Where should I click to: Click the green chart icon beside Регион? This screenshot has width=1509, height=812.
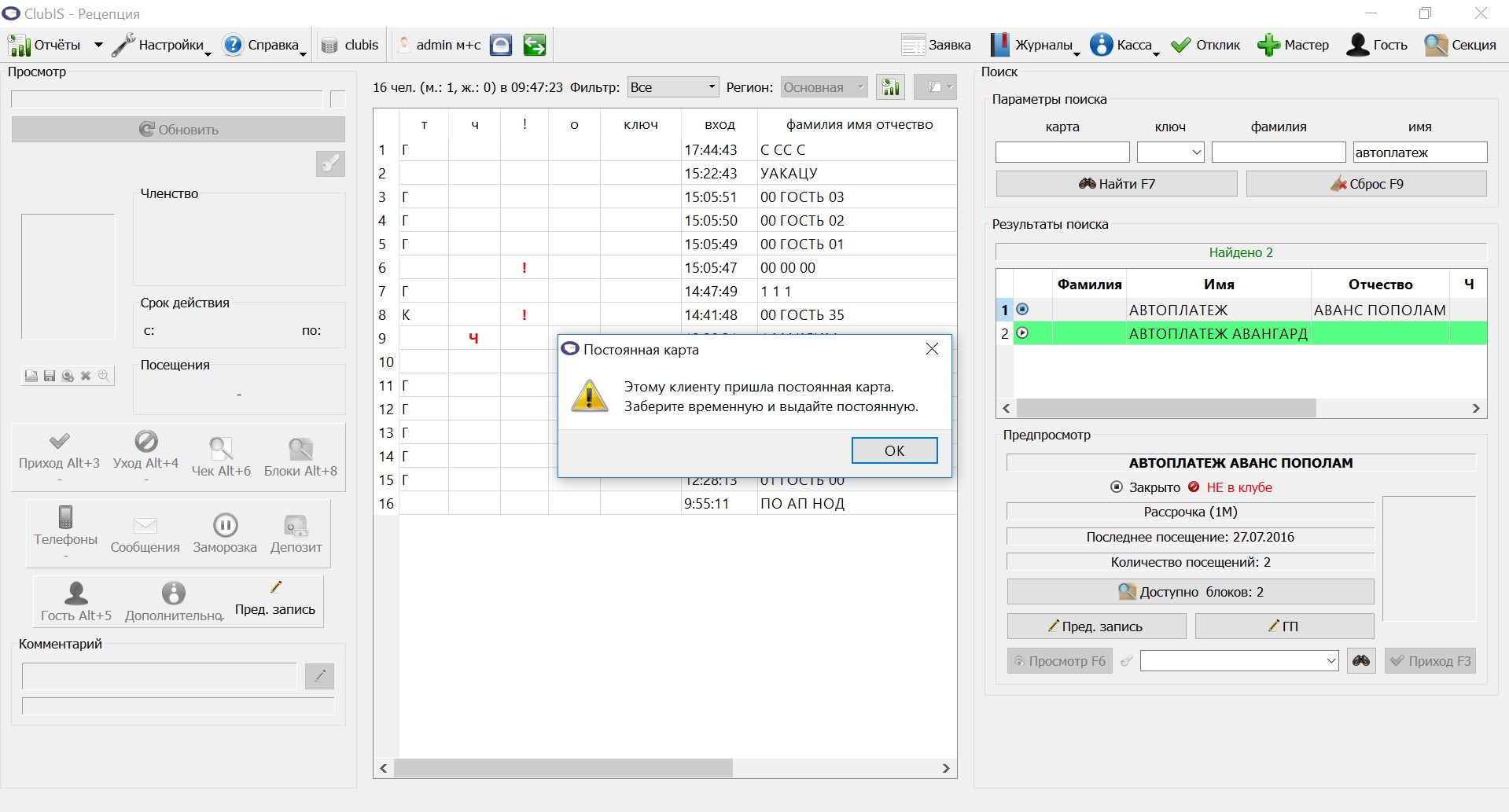pyautogui.click(x=891, y=87)
